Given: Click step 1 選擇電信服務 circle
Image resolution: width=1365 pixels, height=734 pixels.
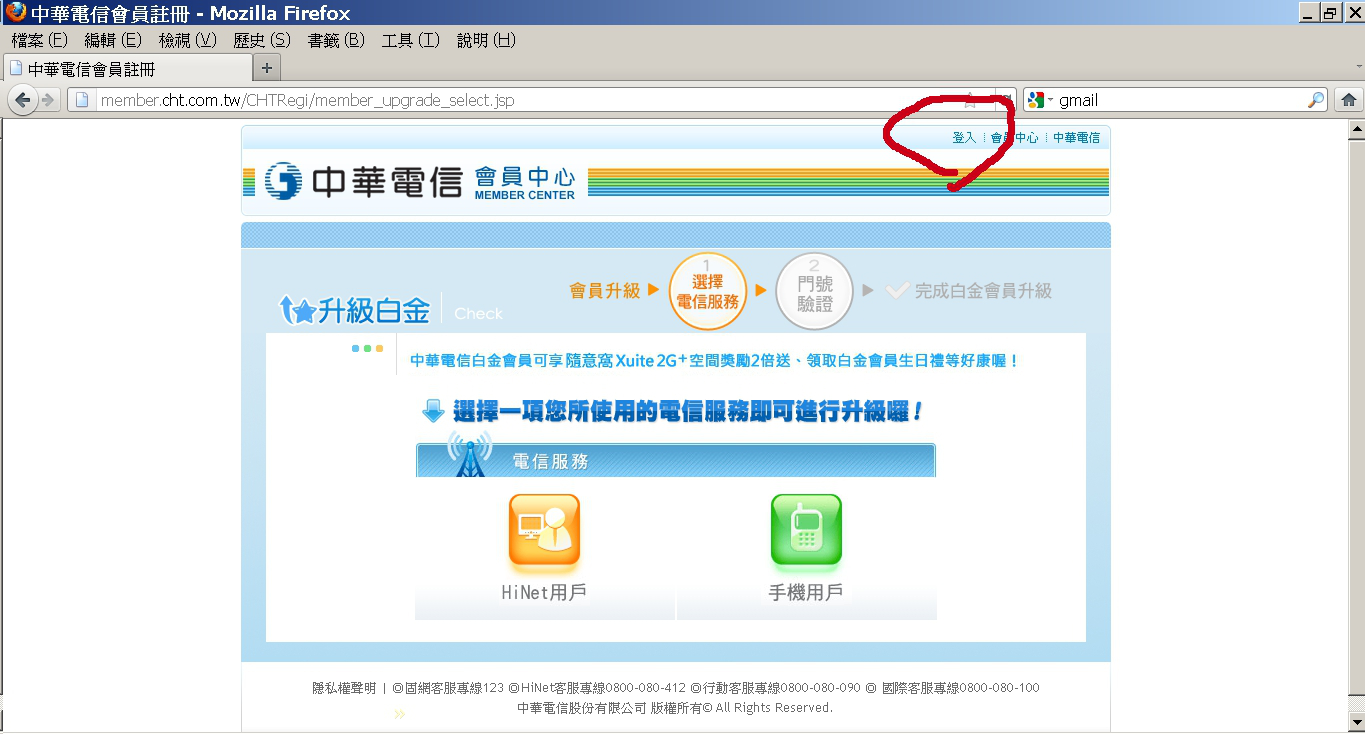Looking at the screenshot, I should [x=708, y=291].
